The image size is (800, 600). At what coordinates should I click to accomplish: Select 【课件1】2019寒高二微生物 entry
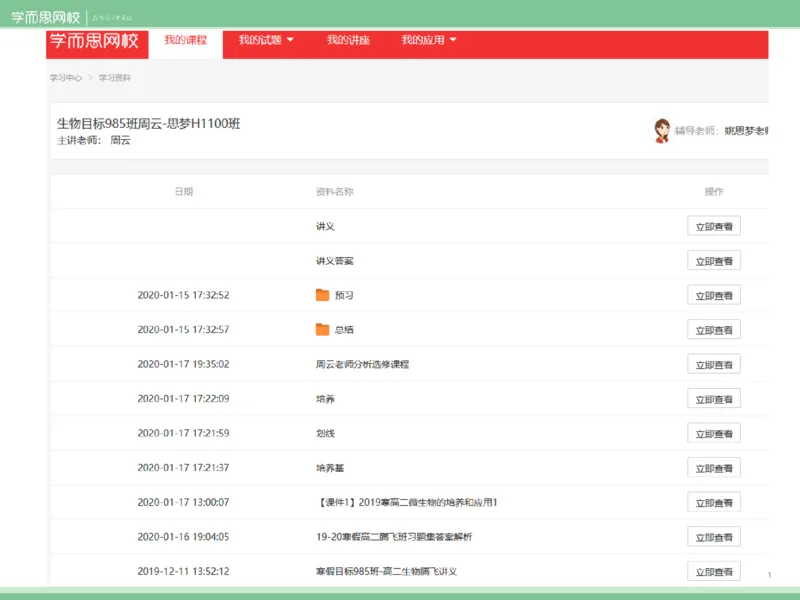click(x=407, y=502)
